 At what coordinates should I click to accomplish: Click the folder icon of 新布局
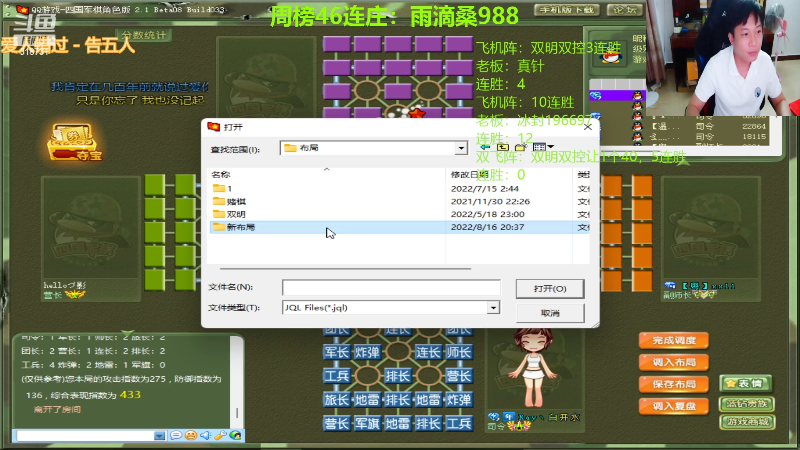coord(219,227)
